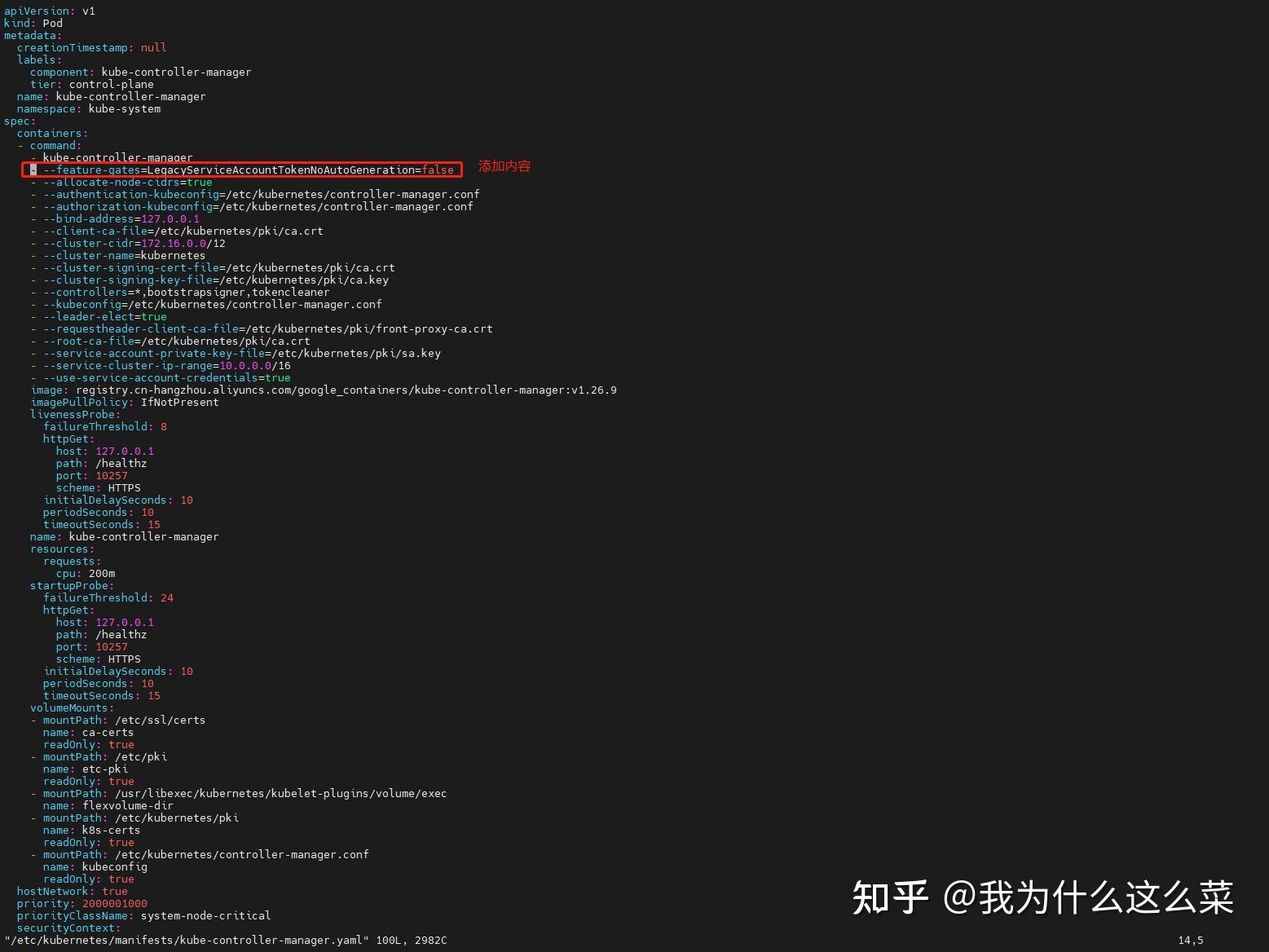The image size is (1269, 952).
Task: Click the mountPath: /etc/ssl/certs entry
Action: pos(119,720)
